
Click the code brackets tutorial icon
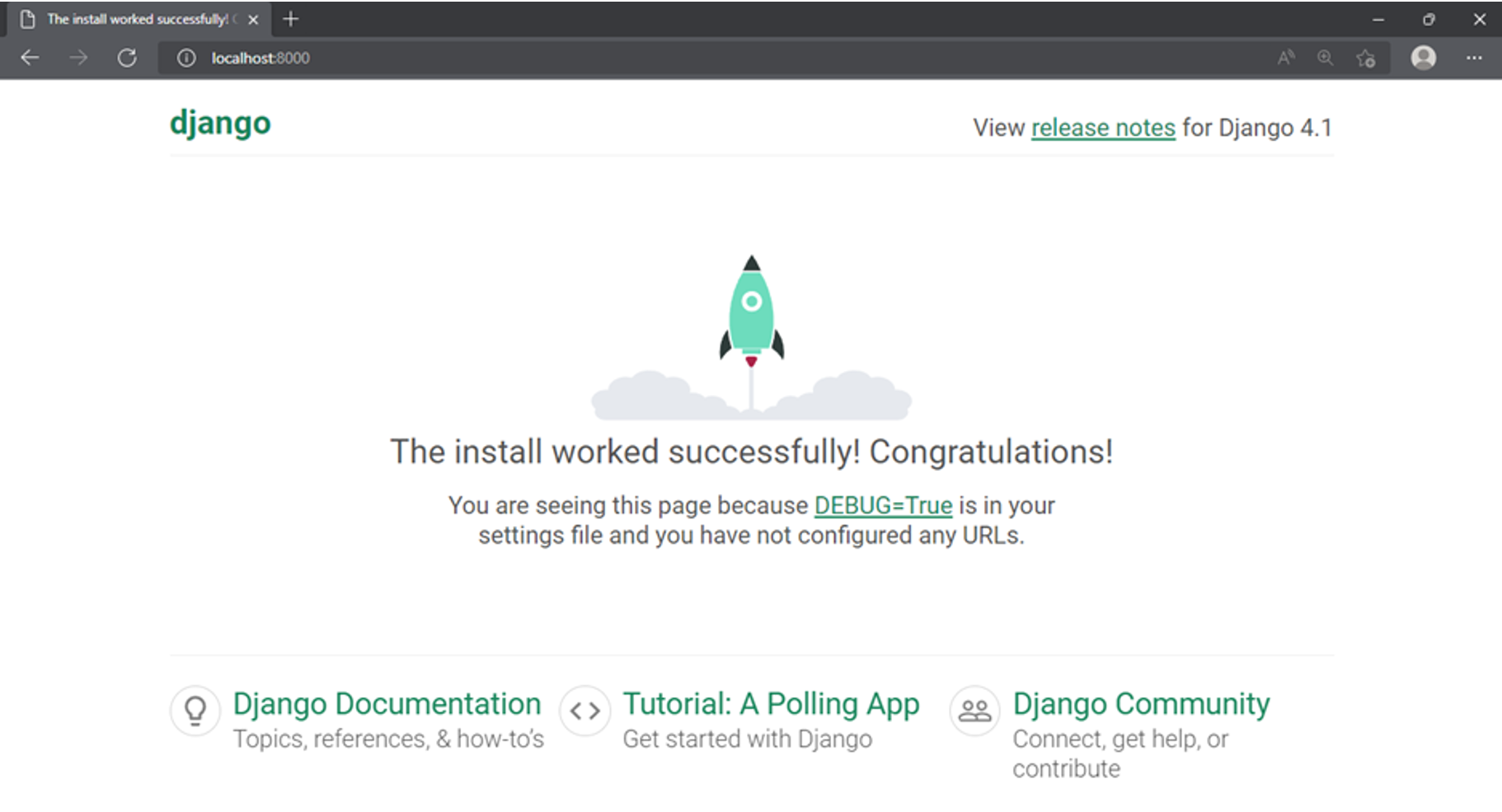coord(585,710)
